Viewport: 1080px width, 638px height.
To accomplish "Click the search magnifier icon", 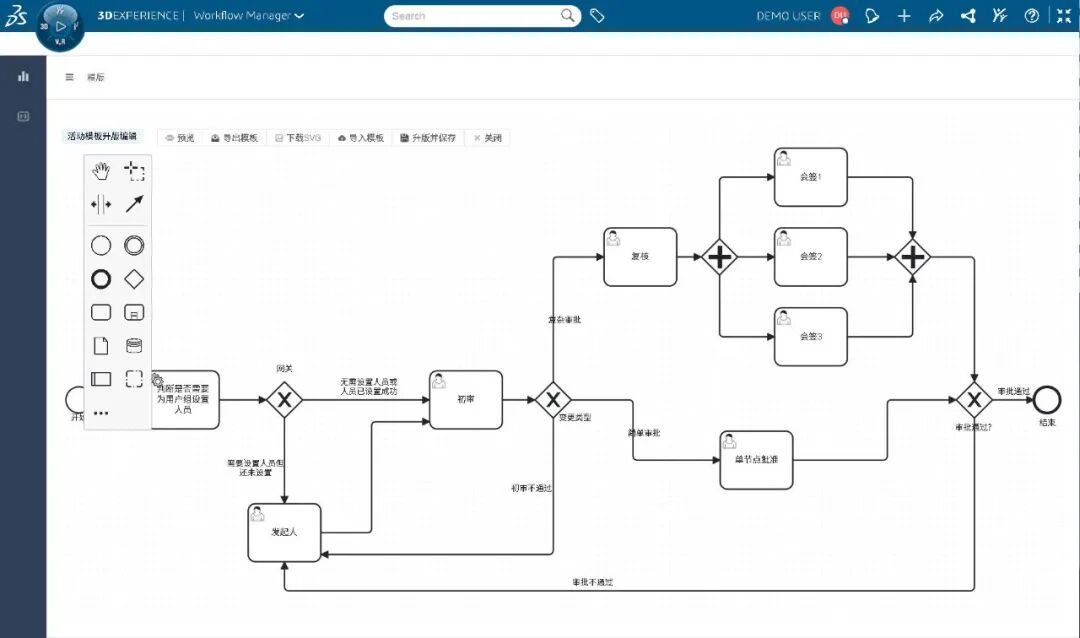I will (568, 15).
